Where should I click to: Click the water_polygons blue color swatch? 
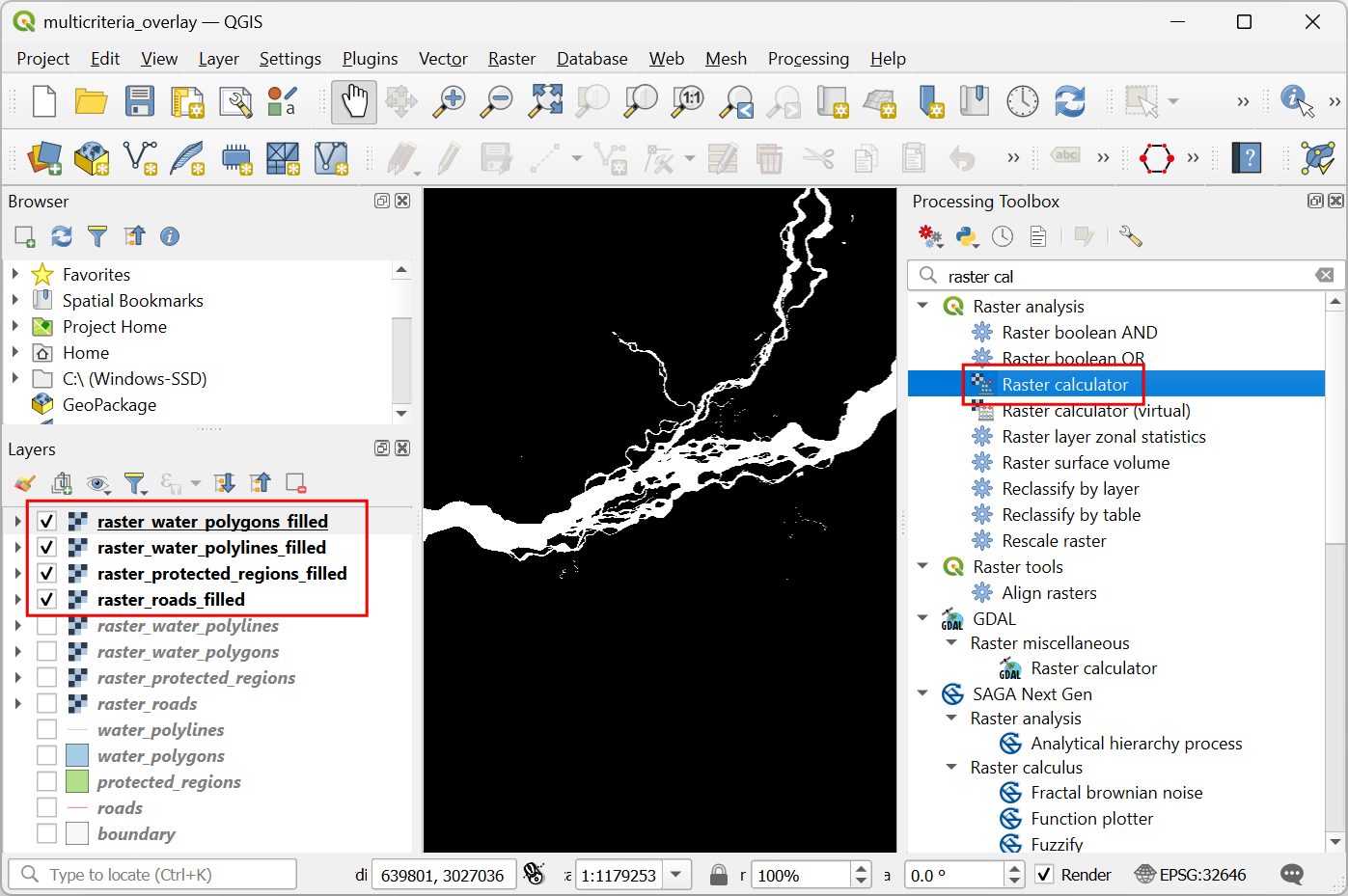click(x=77, y=756)
